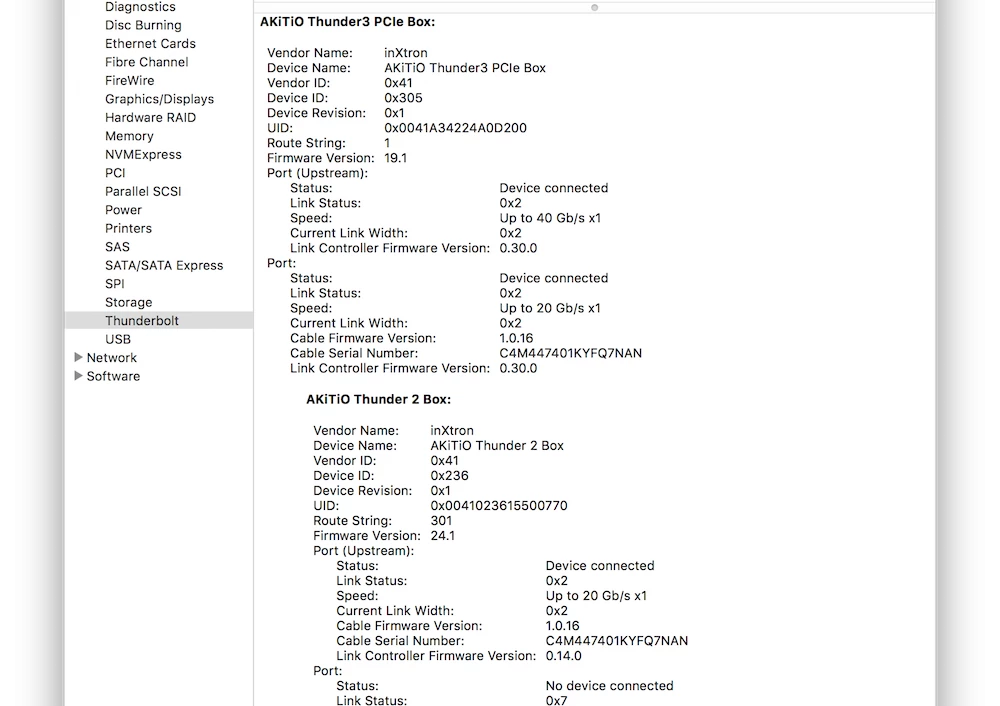Click the AKiTiO Thunder 2 Box heading

(379, 399)
